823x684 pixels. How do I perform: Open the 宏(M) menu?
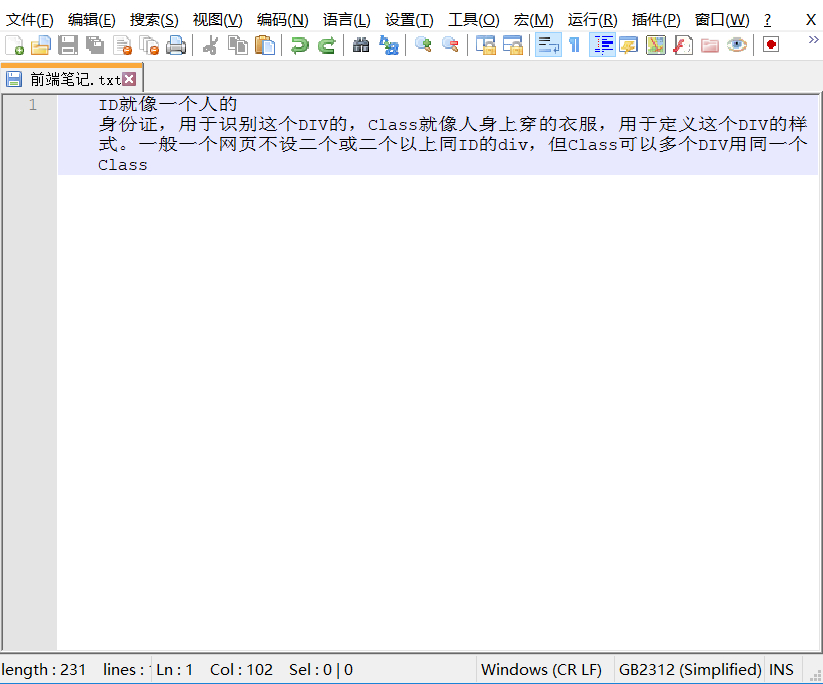(533, 20)
